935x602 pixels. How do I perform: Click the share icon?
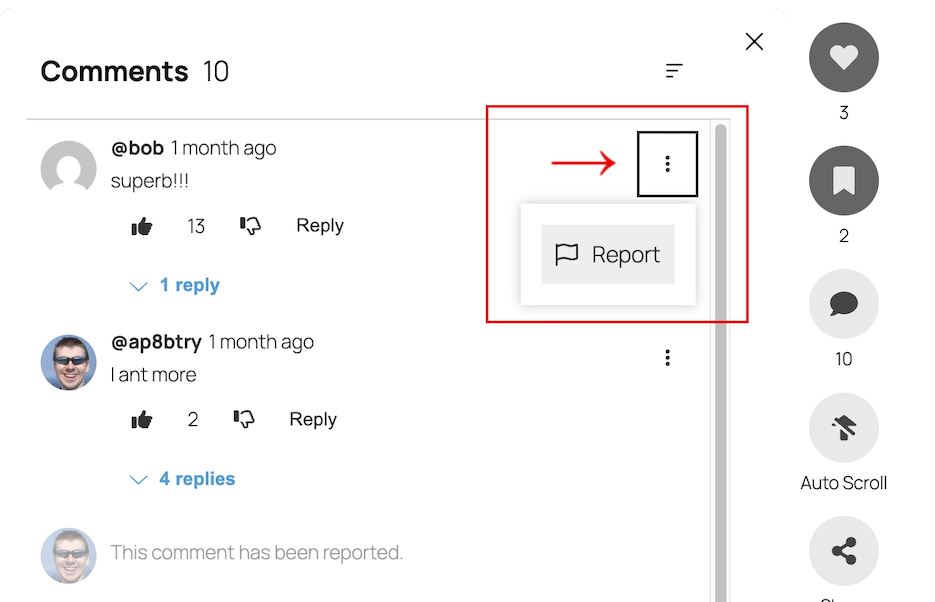pos(843,551)
